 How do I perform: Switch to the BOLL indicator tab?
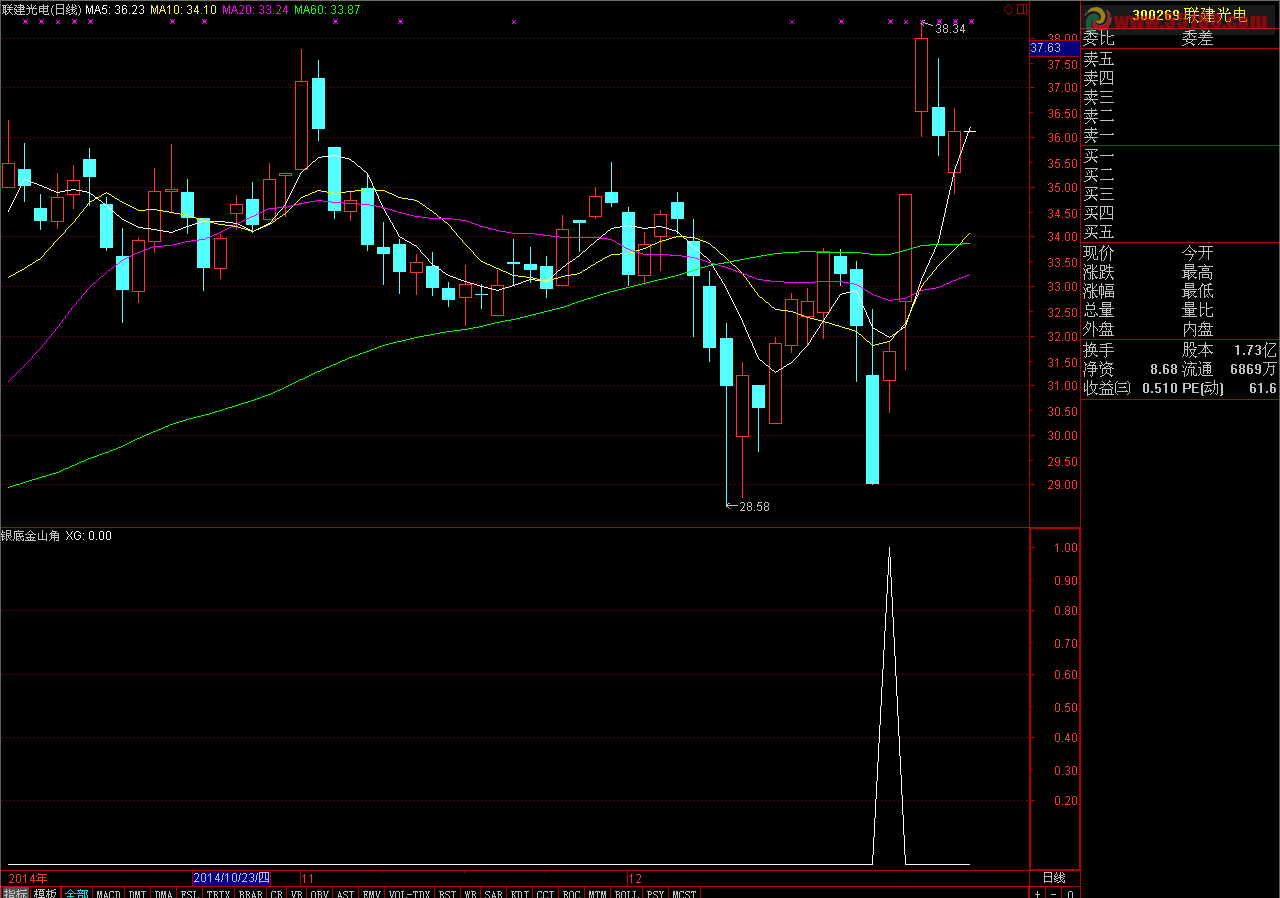coord(626,893)
